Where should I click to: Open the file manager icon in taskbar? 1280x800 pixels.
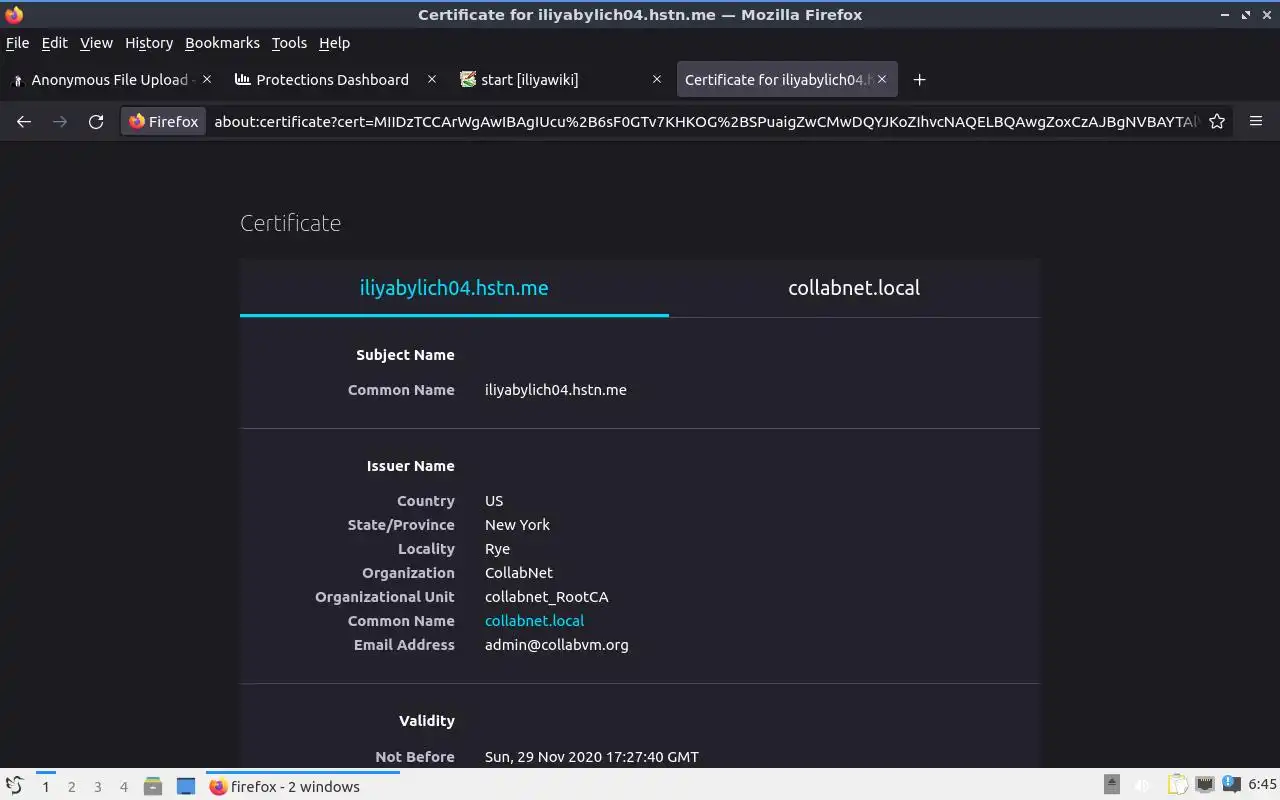[153, 786]
